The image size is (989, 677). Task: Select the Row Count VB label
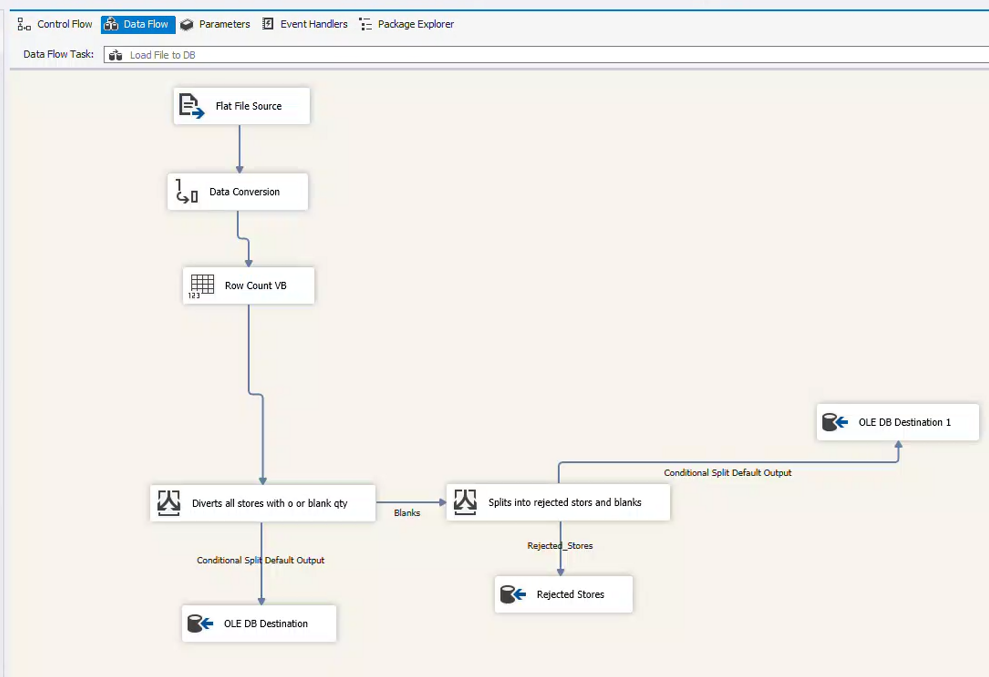point(255,286)
